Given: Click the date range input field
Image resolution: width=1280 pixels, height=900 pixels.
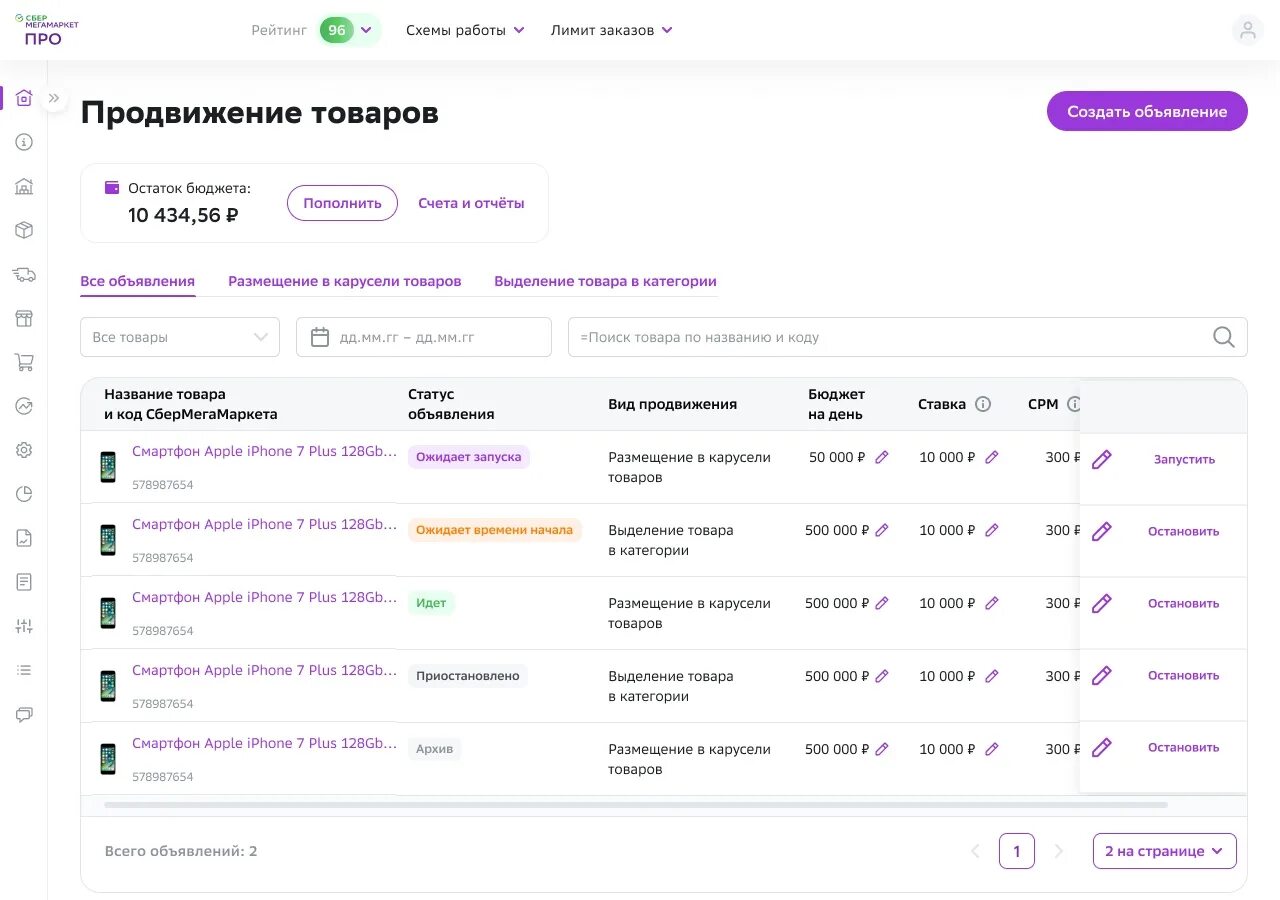Looking at the screenshot, I should pos(423,337).
